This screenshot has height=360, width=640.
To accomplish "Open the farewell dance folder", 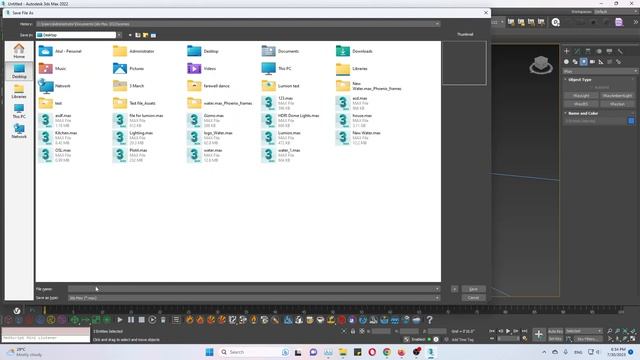I will (x=209, y=86).
